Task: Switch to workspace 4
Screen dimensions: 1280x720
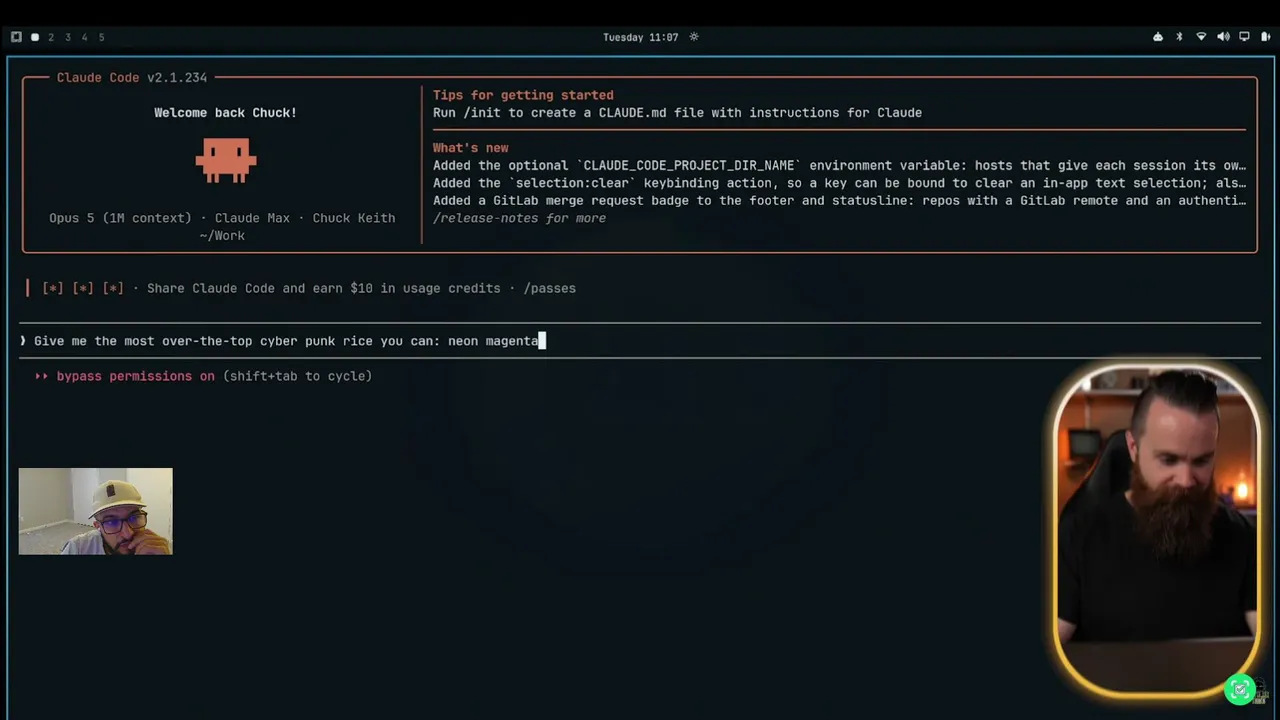Action: [84, 37]
